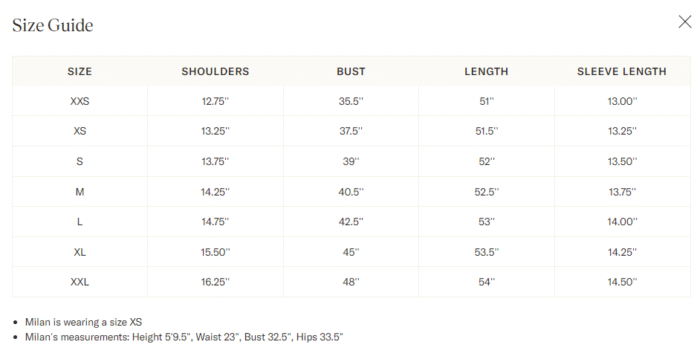This screenshot has height=362, width=700.
Task: Select the XS size row label
Action: tap(79, 131)
